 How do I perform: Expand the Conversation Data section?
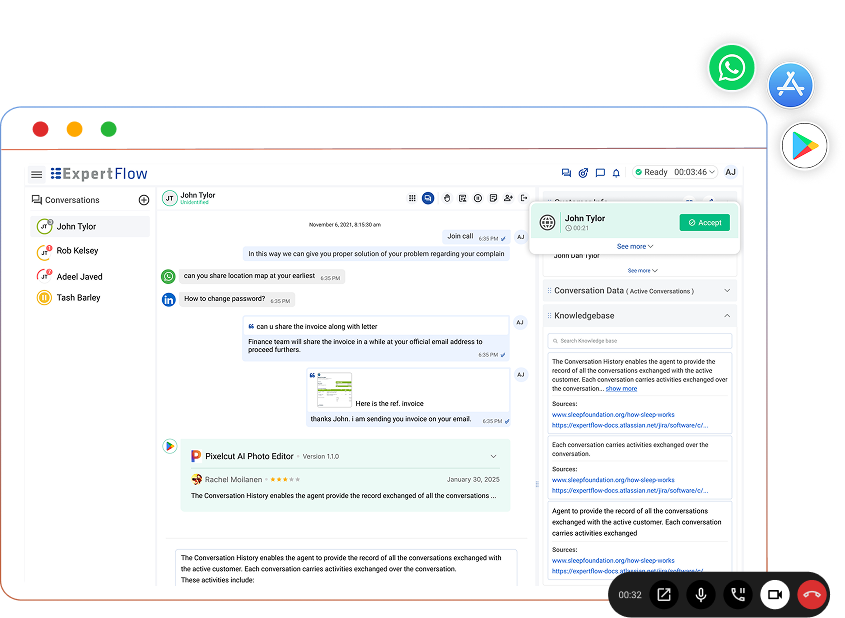727,291
